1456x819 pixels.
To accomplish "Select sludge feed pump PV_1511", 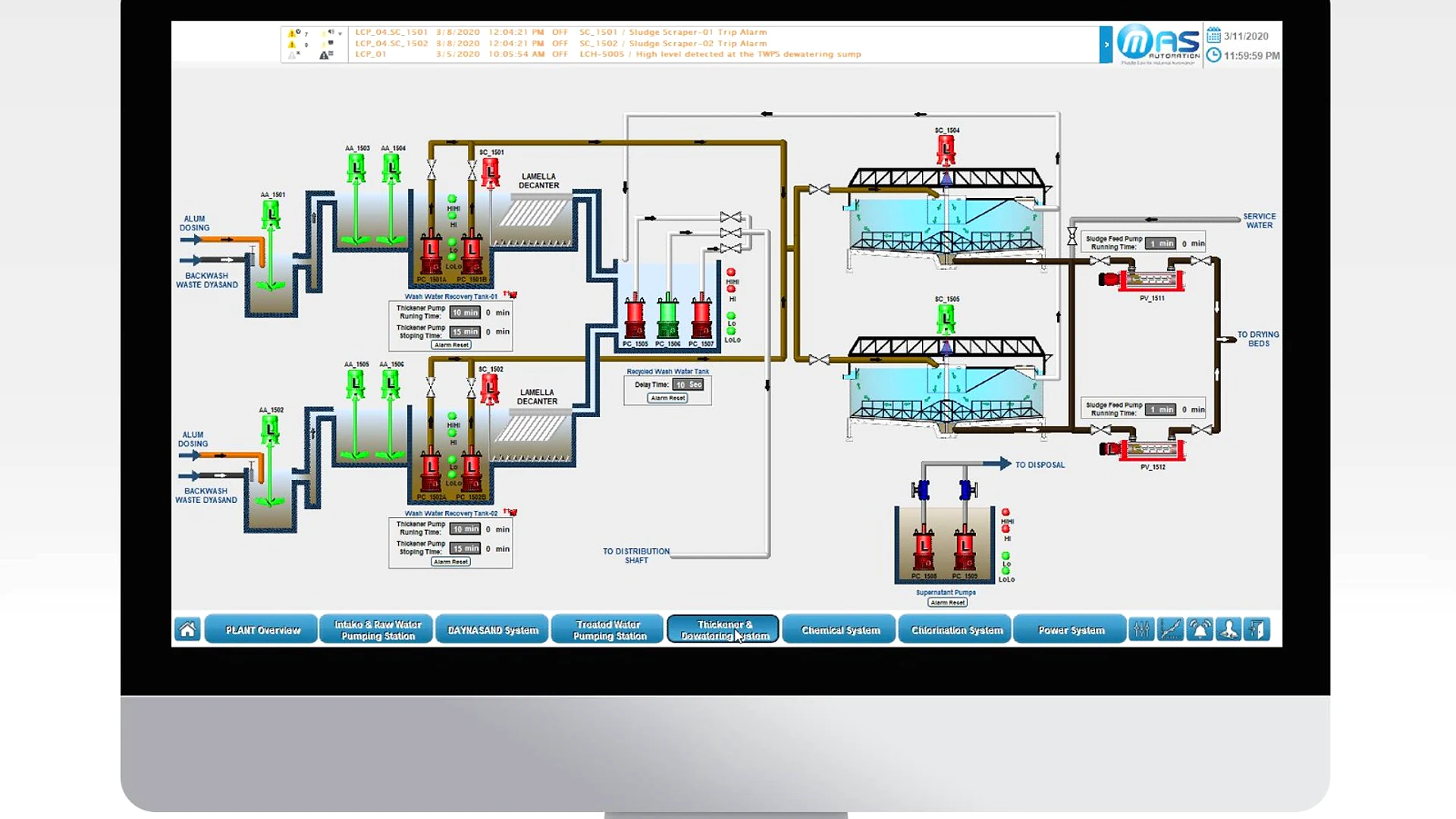I will [x=1142, y=279].
